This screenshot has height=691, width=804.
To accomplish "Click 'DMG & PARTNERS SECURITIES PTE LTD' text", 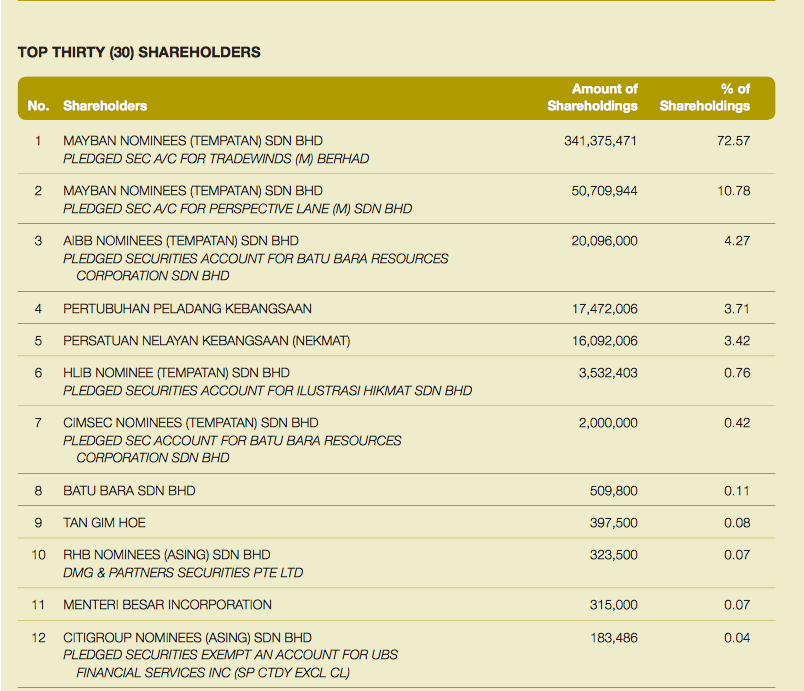I will coord(183,572).
